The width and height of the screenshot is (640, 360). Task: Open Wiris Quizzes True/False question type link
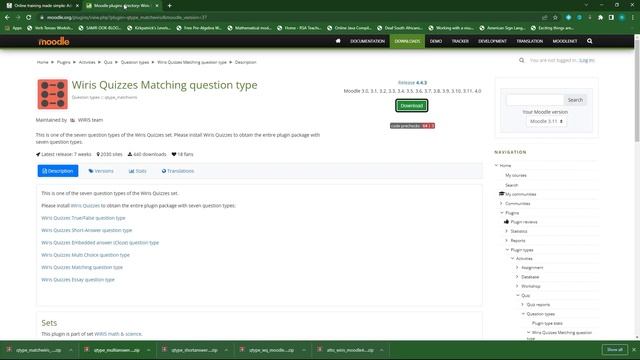(x=83, y=218)
